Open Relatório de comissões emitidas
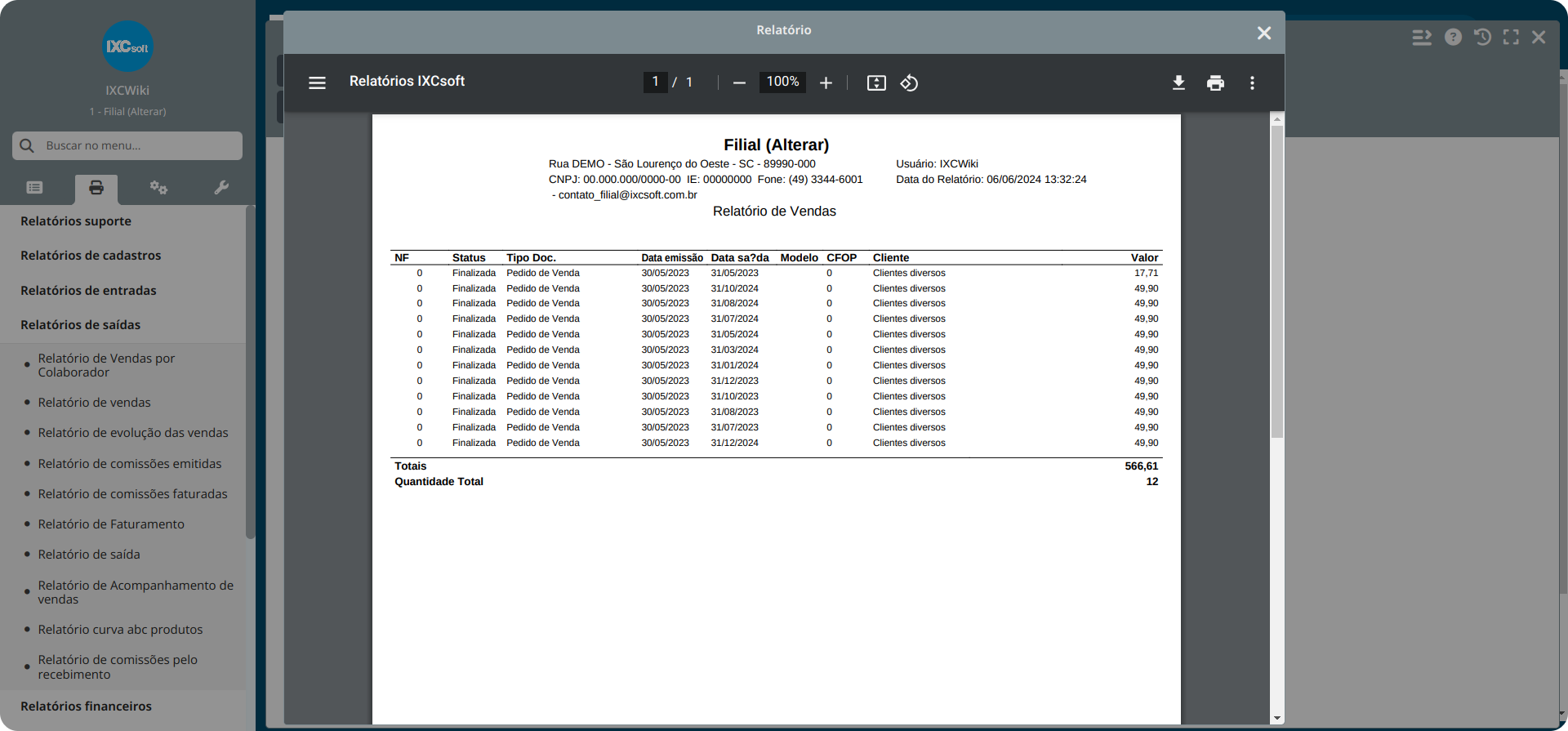Viewport: 1568px width, 731px height. [130, 464]
